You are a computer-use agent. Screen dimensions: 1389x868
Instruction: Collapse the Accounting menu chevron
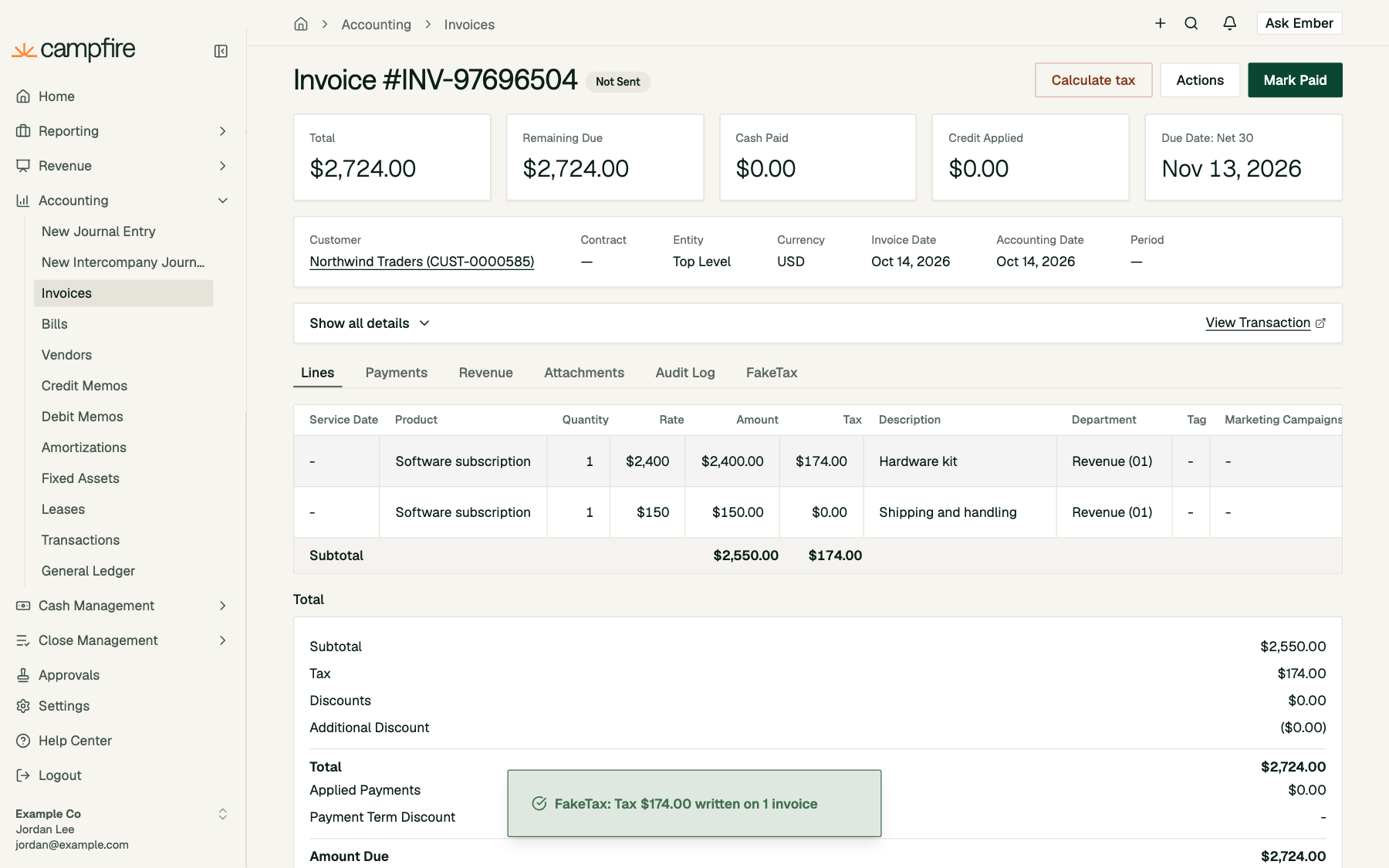pos(222,201)
